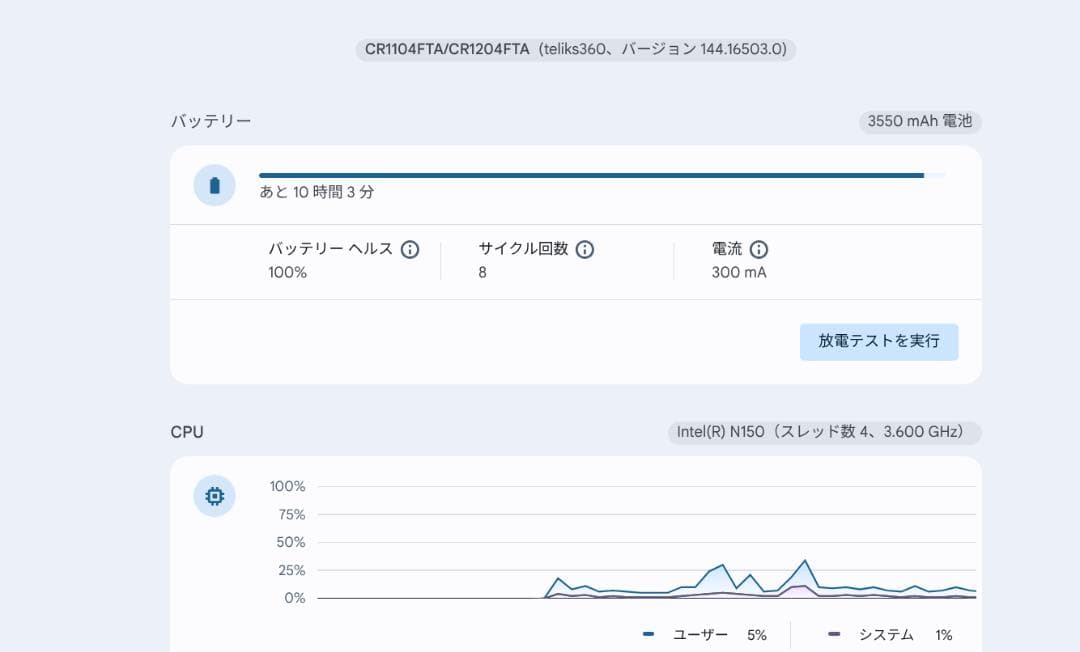
Task: Open the サイクル回数 info tooltip icon
Action: click(x=587, y=249)
